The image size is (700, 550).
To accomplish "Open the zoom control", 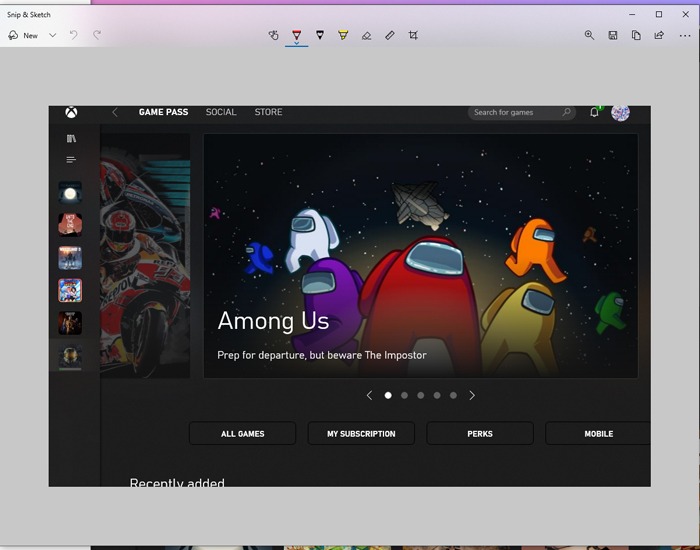I will [589, 35].
